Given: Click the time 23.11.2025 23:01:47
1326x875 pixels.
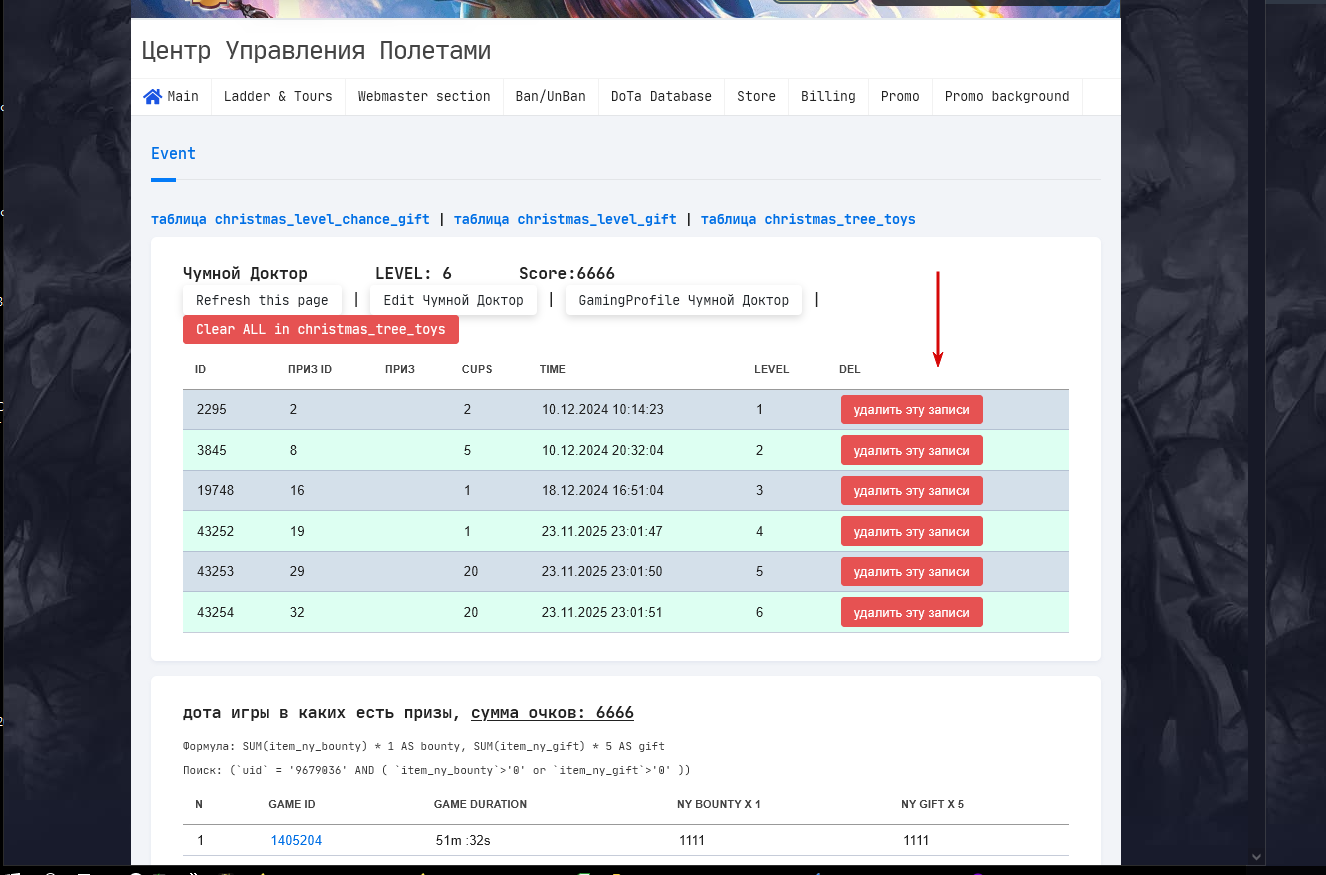Looking at the screenshot, I should coord(603,532).
